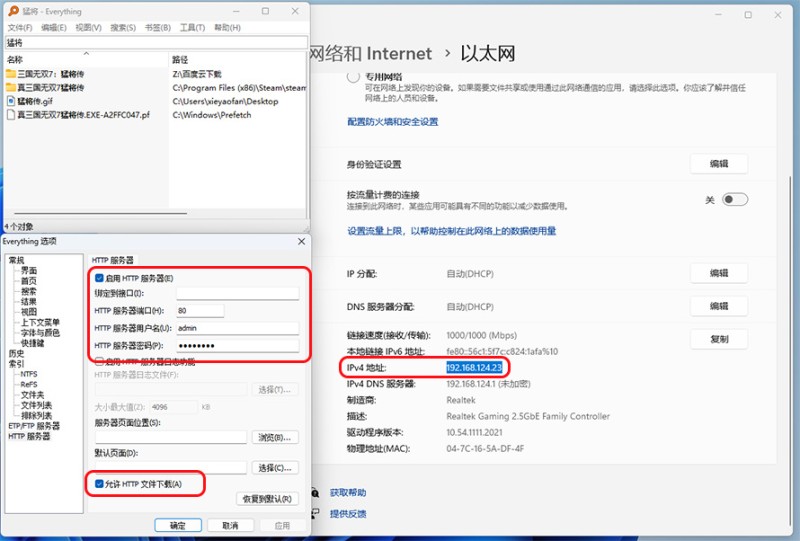Click 确定 button in options dialog
Screen dimensions: 800x541
pos(178,525)
